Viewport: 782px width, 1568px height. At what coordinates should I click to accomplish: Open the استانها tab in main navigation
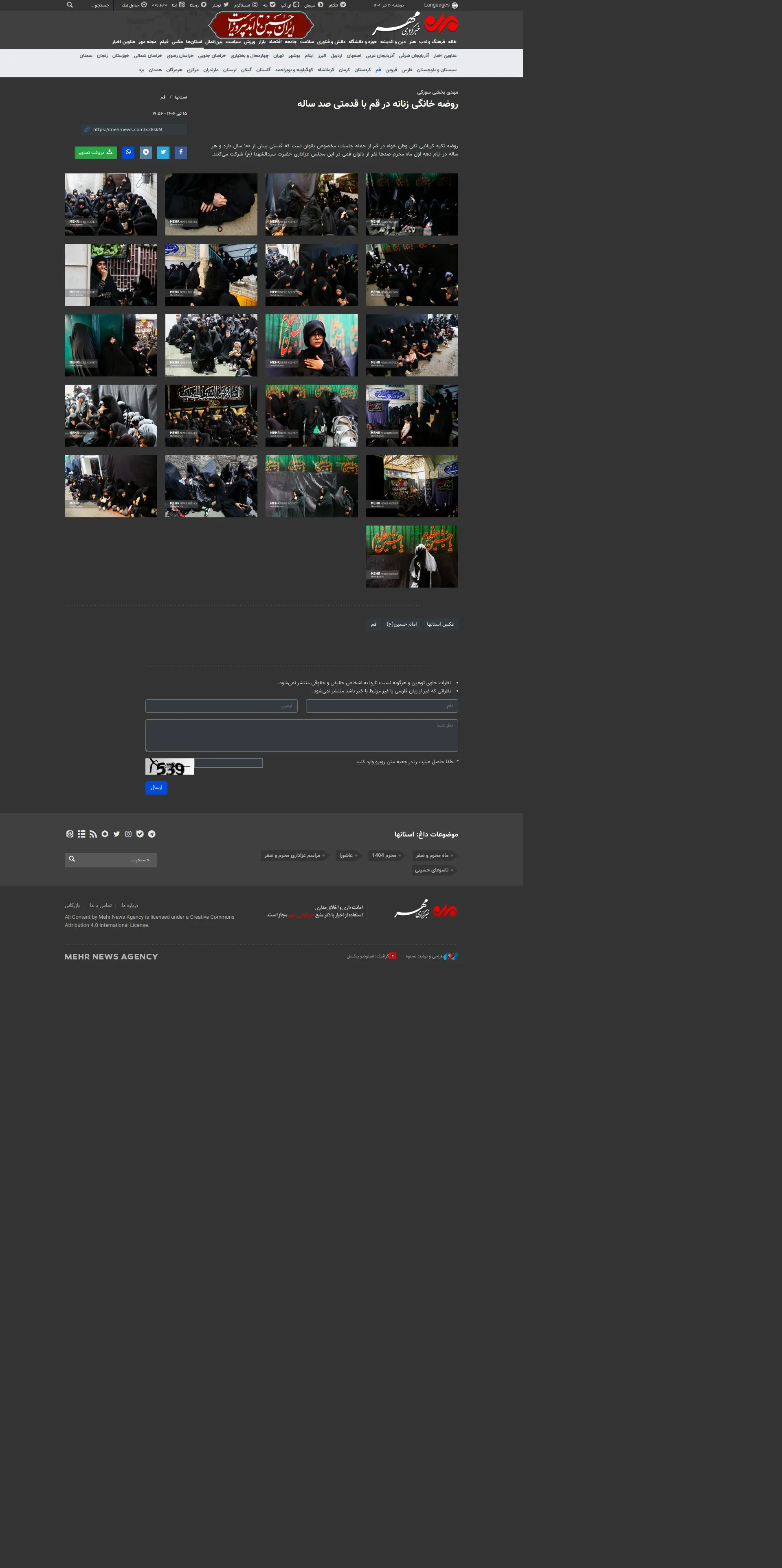[x=194, y=42]
